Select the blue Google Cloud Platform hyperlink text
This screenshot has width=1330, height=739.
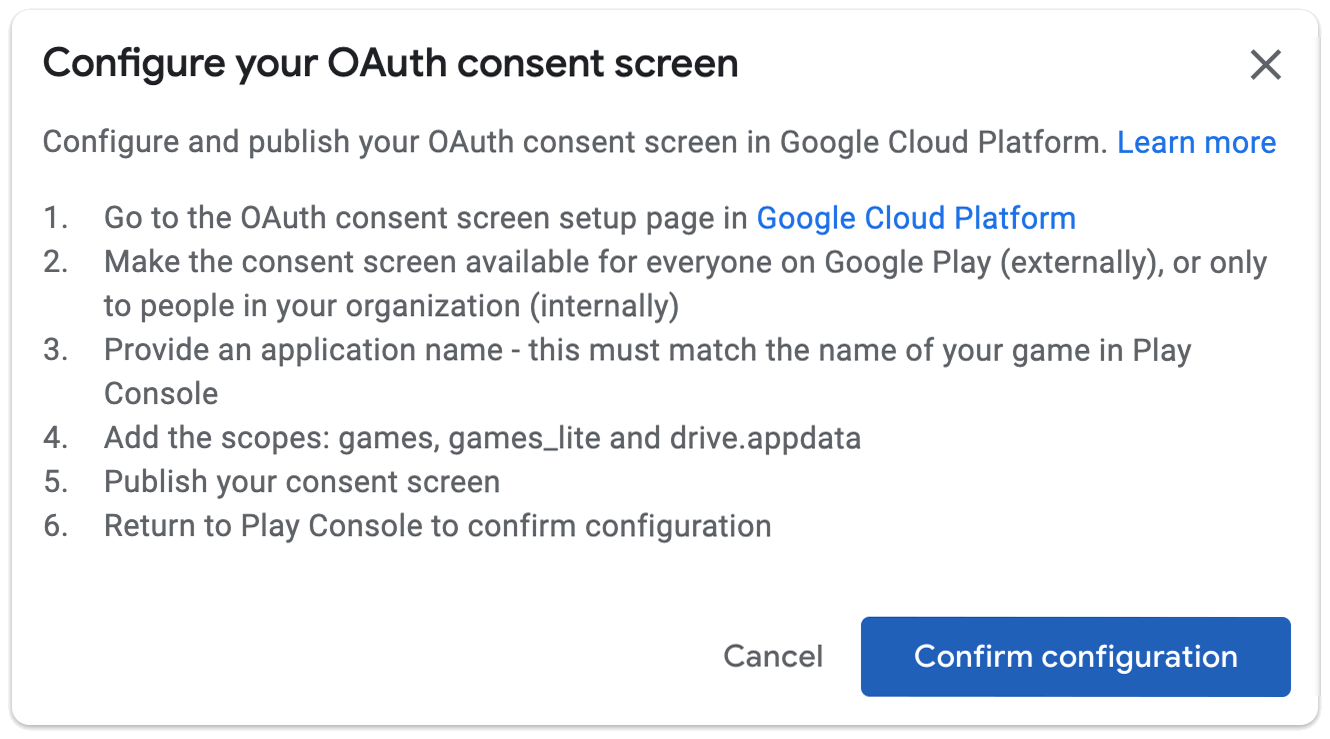pyautogui.click(x=915, y=217)
